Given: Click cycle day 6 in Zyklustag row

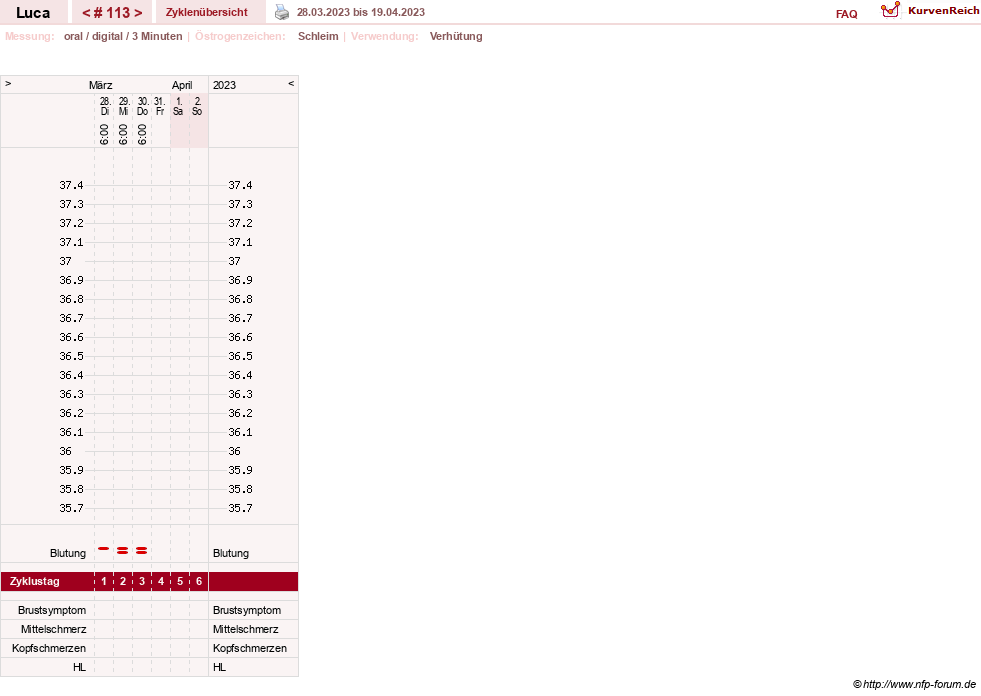Looking at the screenshot, I should (x=199, y=581).
